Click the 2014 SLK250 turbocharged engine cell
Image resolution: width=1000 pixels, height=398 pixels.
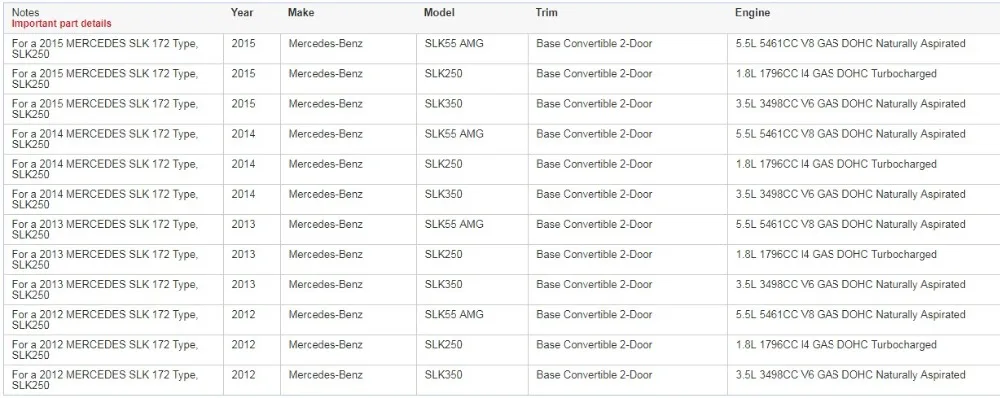tap(862, 169)
